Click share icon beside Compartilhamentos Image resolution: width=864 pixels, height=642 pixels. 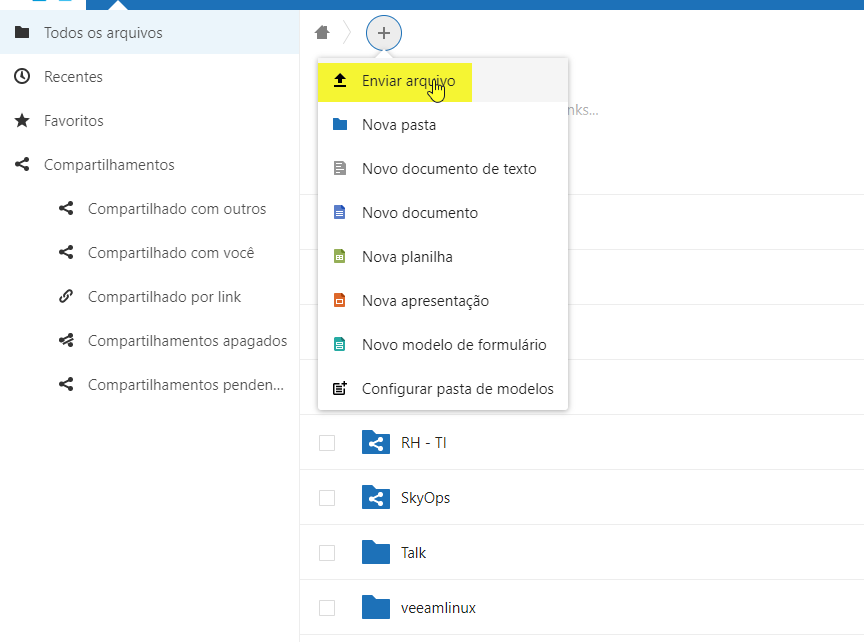click(x=22, y=164)
